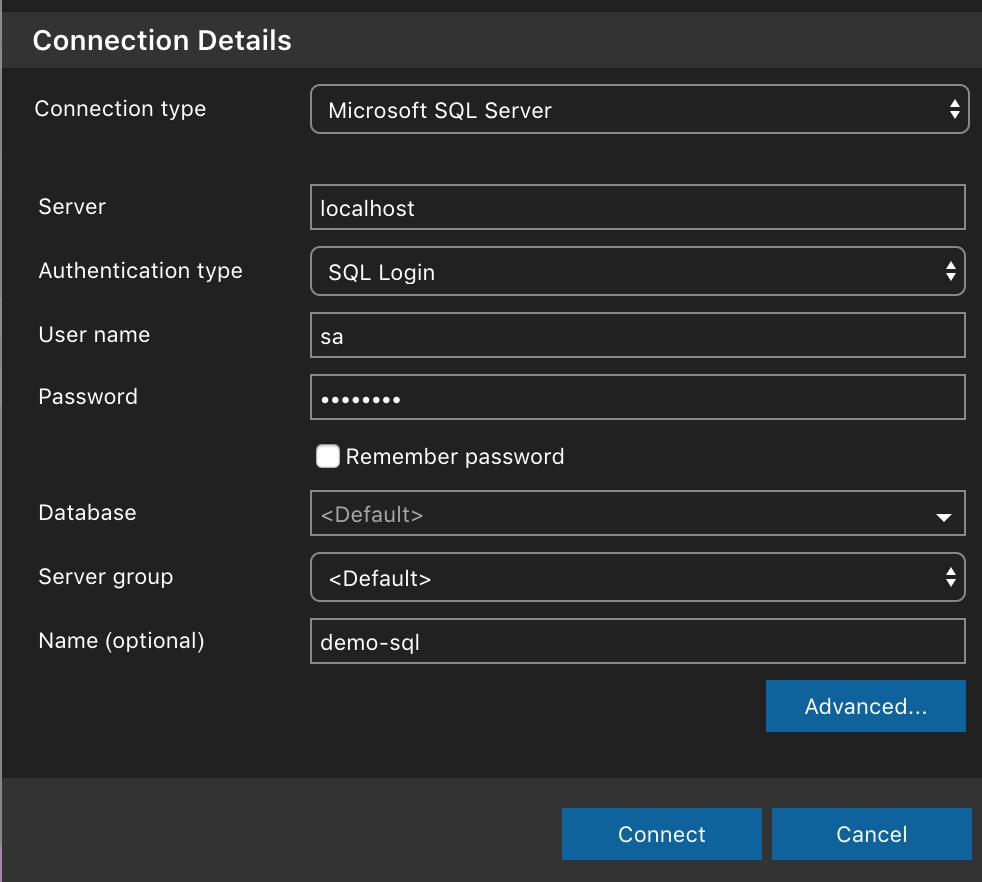Viewport: 982px width, 882px height.
Task: Click the Server label
Action: click(72, 207)
